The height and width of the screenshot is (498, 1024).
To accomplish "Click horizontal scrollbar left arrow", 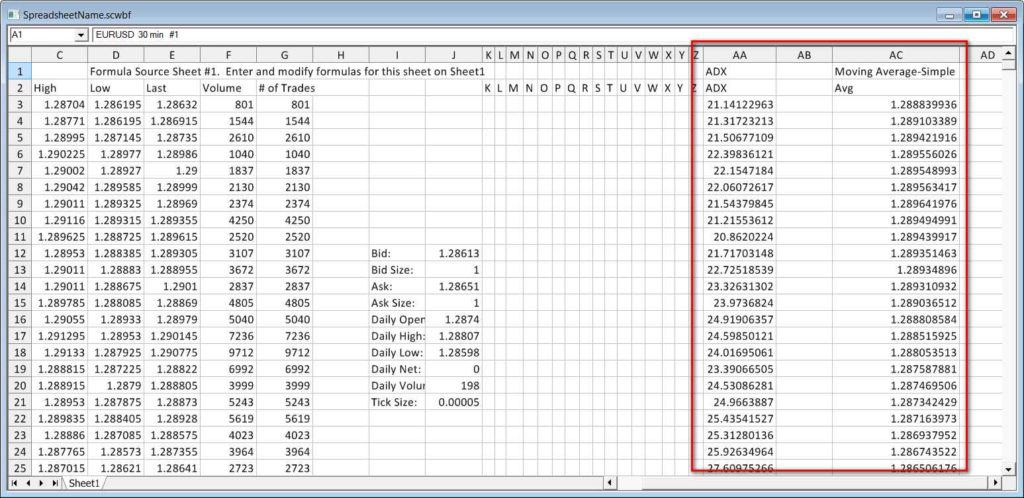I will point(609,483).
